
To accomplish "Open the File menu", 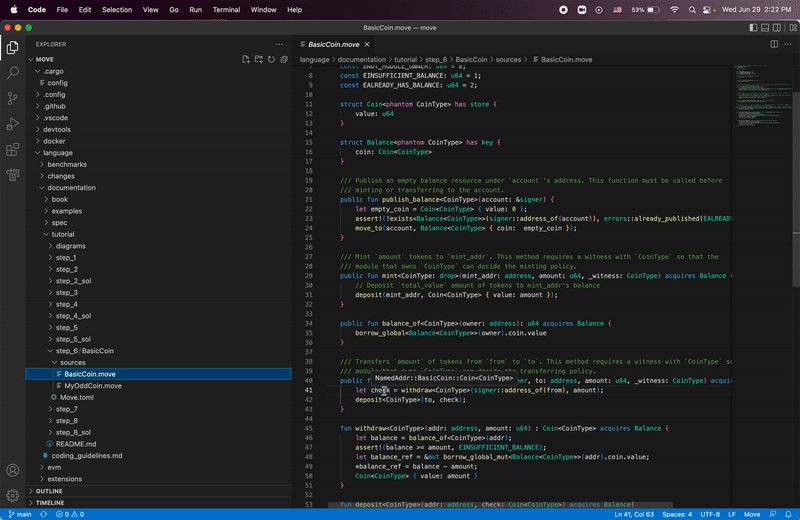I will tap(62, 10).
